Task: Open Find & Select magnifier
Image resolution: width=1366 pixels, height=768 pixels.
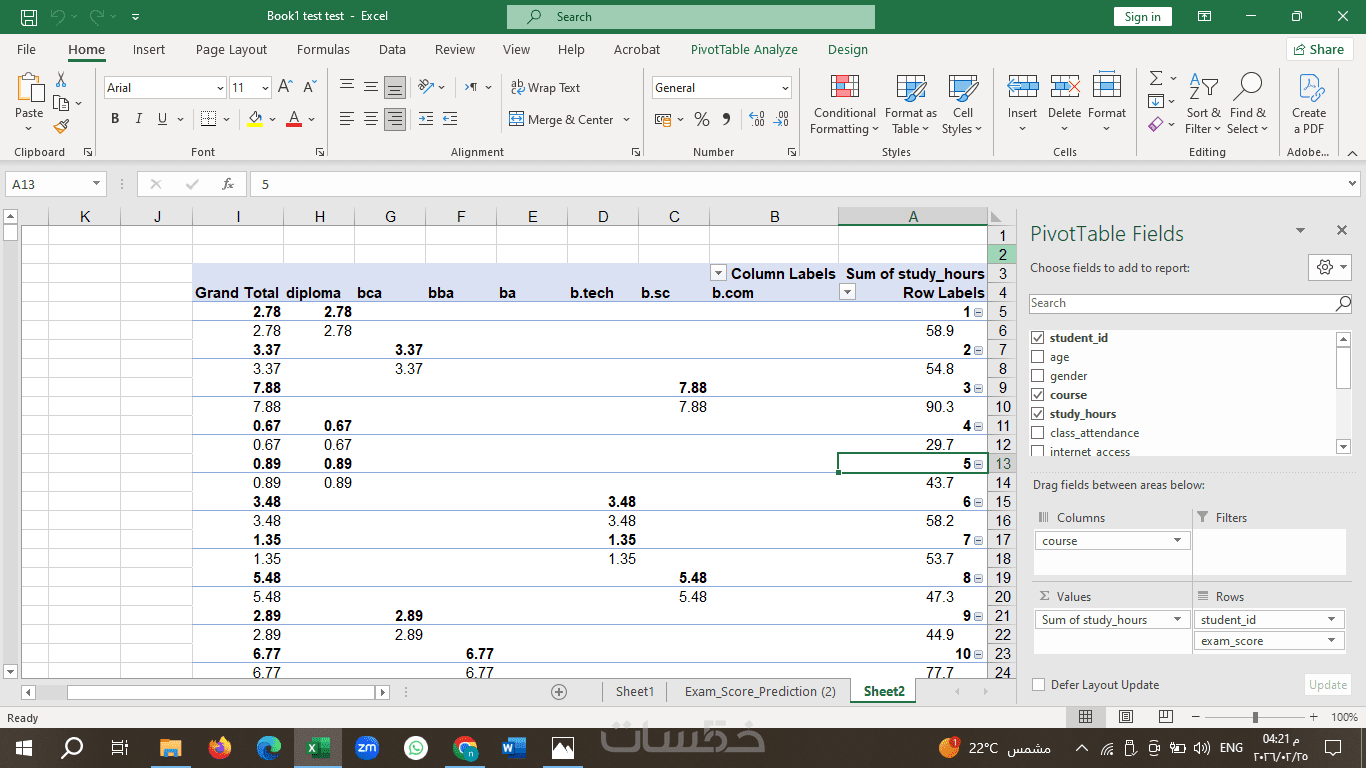Action: [1248, 104]
